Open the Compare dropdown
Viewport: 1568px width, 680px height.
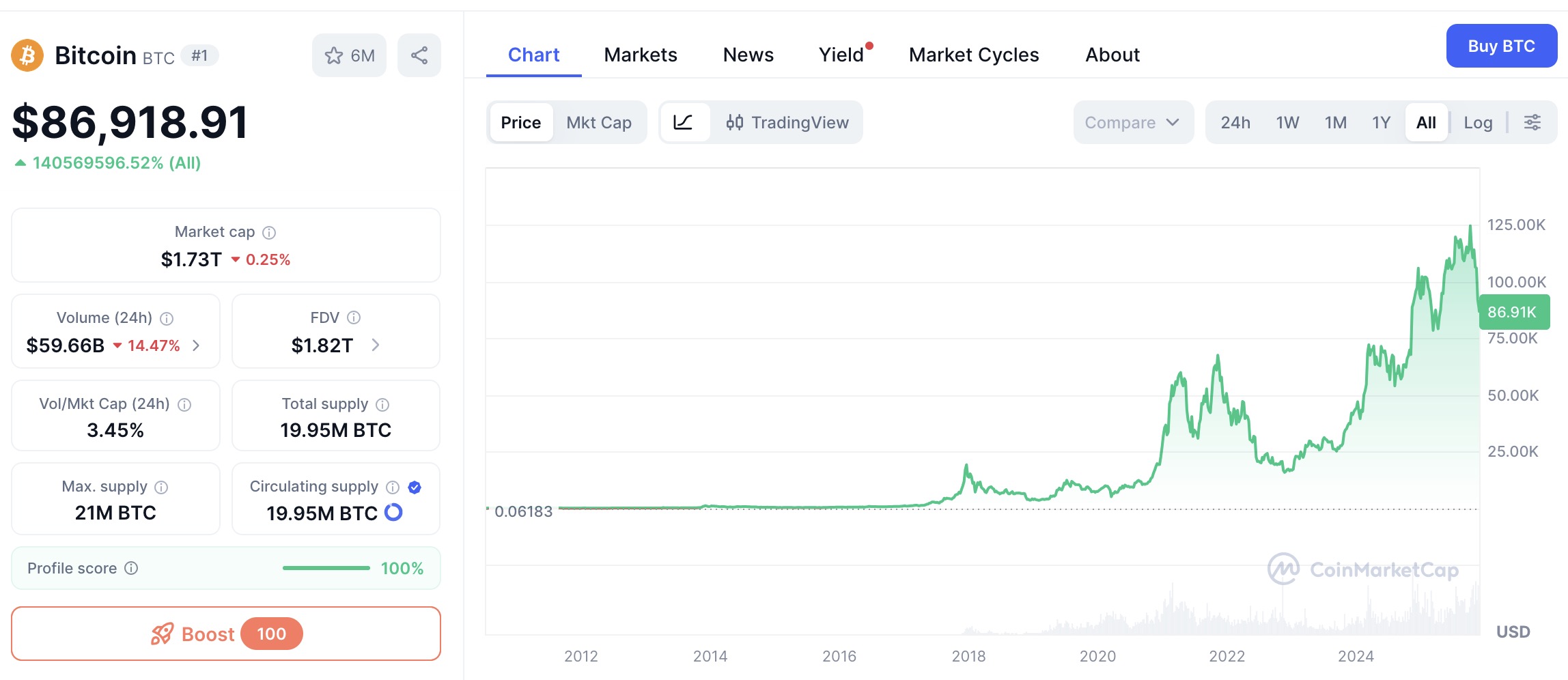[1132, 122]
